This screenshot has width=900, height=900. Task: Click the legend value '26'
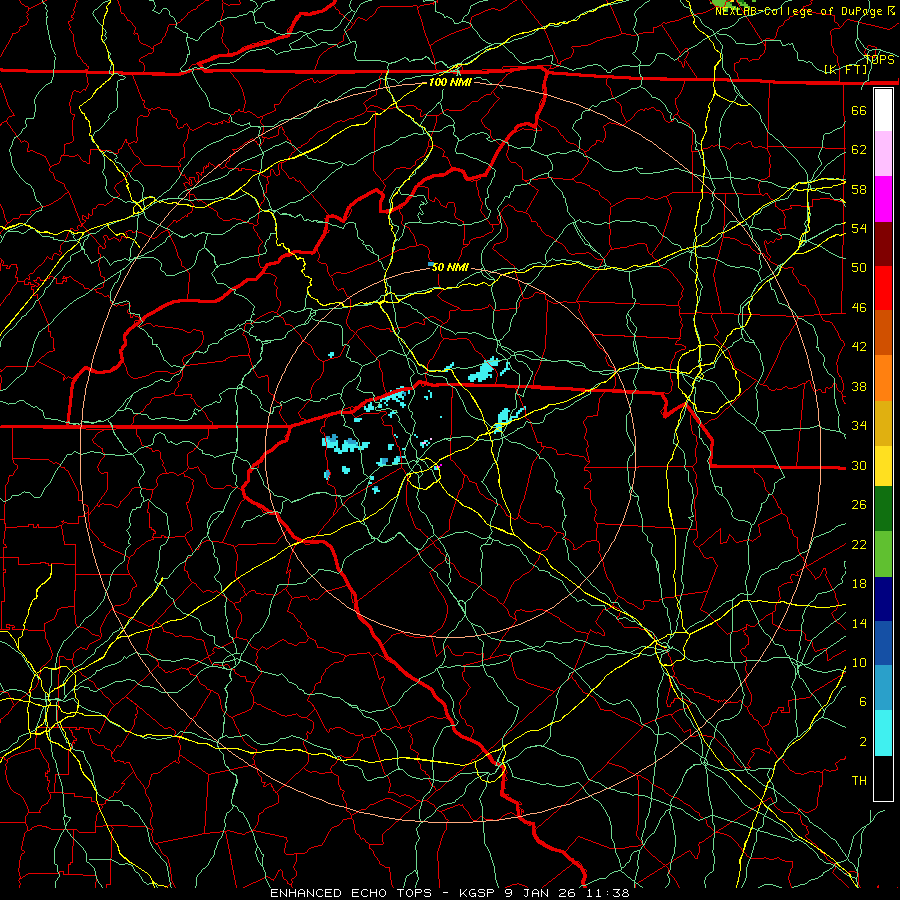pos(859,505)
